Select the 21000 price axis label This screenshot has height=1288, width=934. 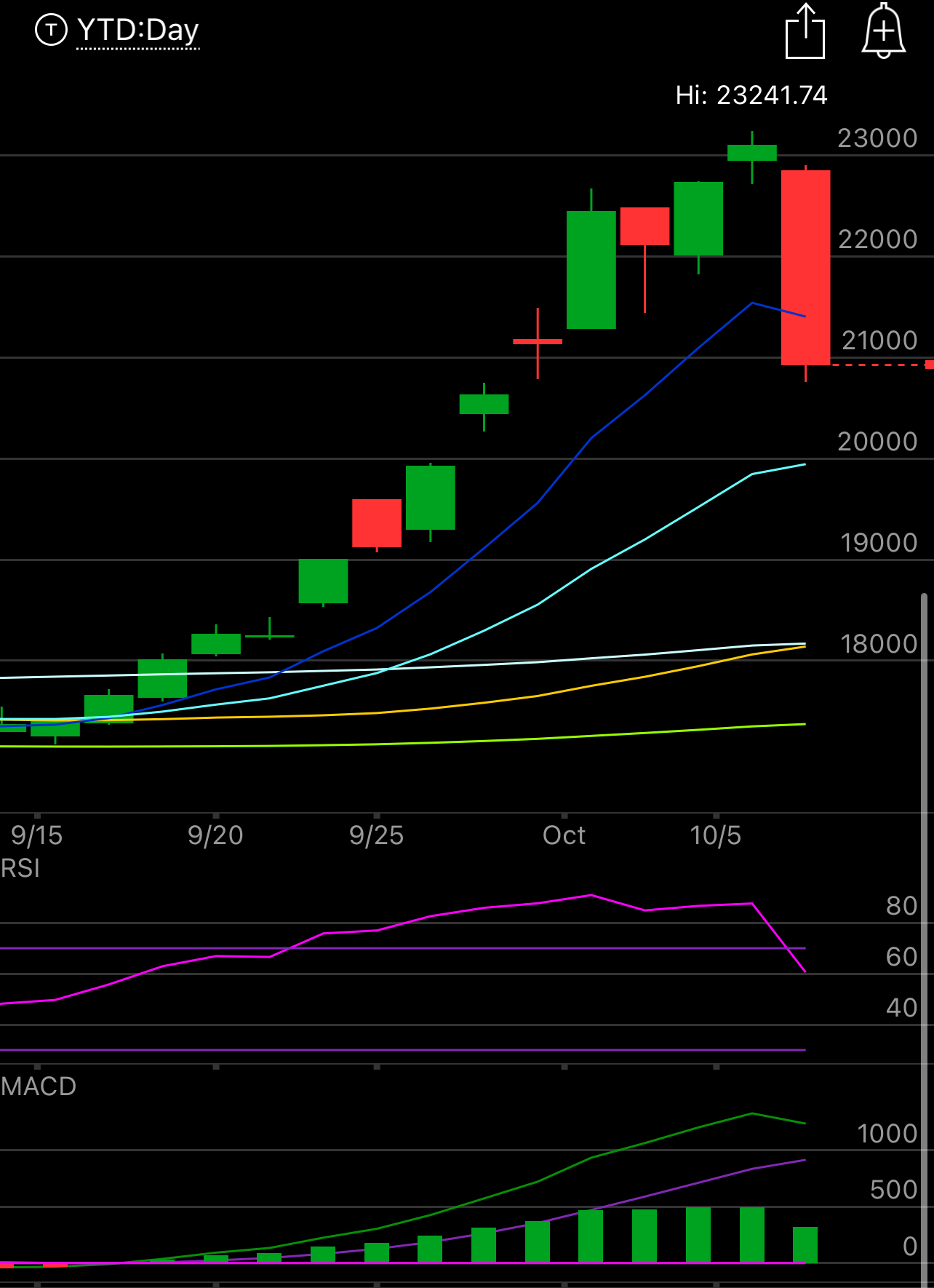click(879, 341)
